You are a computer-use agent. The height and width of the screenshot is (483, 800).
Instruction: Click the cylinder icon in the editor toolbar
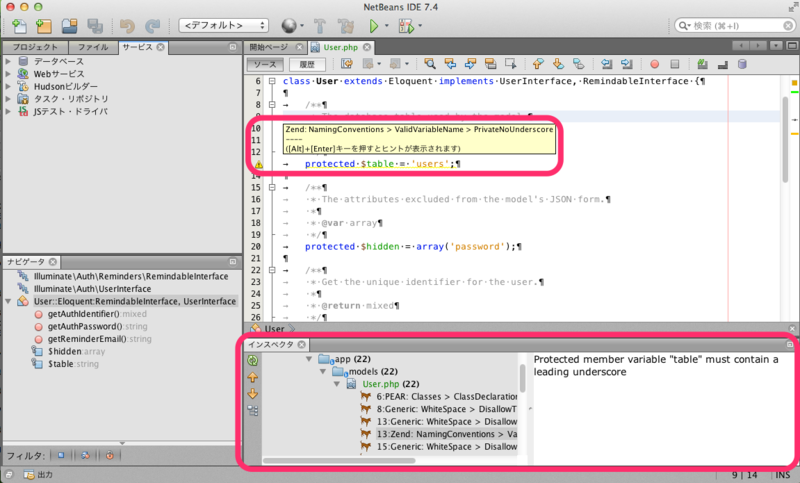coord(742,64)
